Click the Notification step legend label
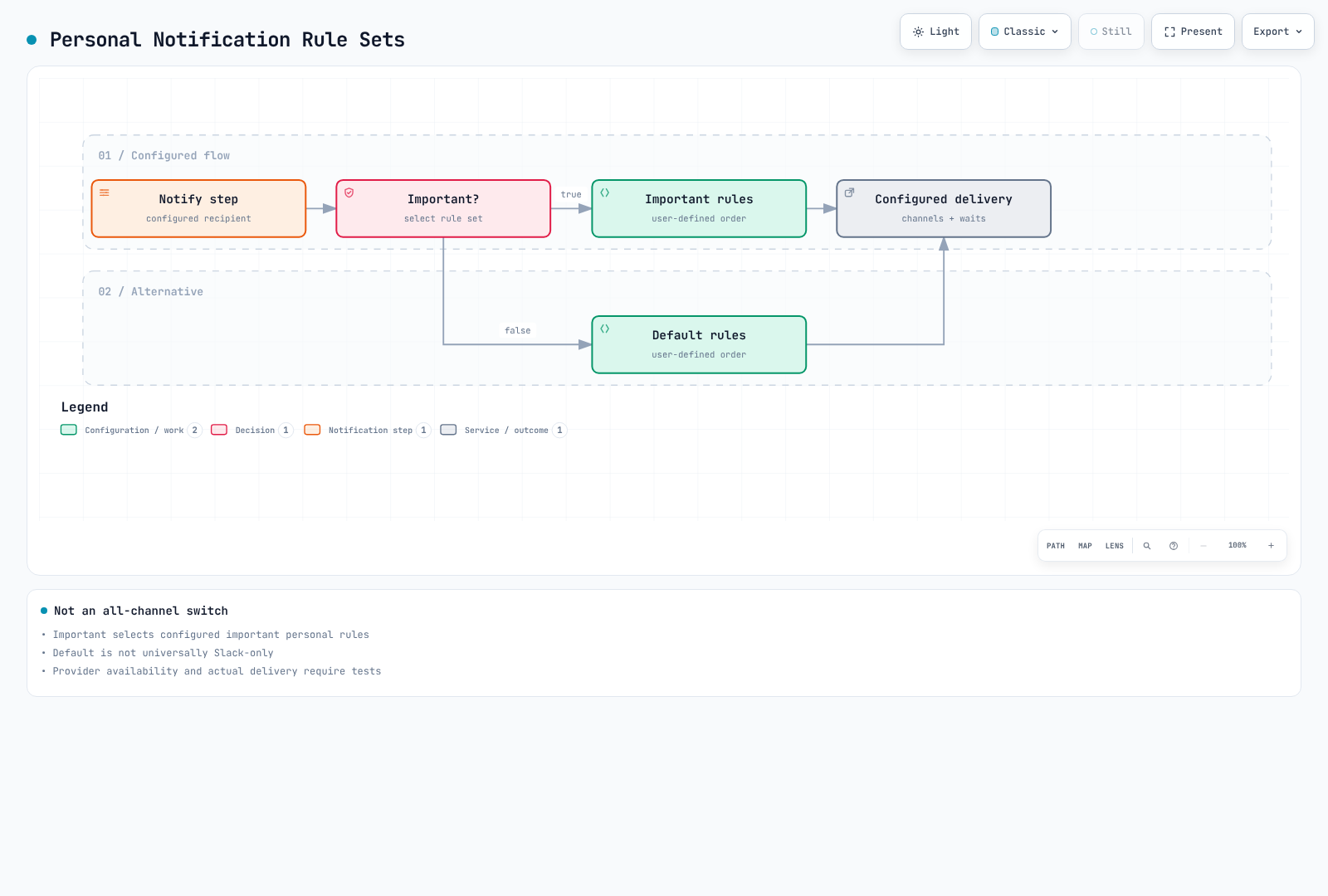This screenshot has height=896, width=1328. coord(370,431)
